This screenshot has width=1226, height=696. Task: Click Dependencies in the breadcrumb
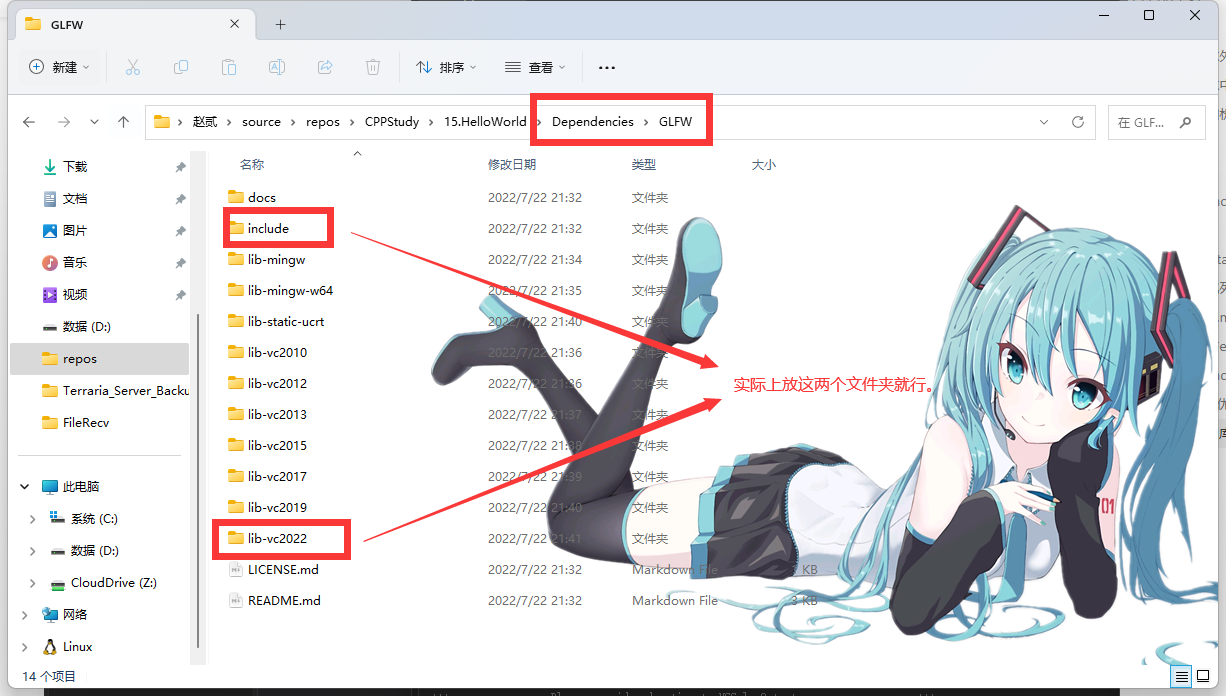593,122
